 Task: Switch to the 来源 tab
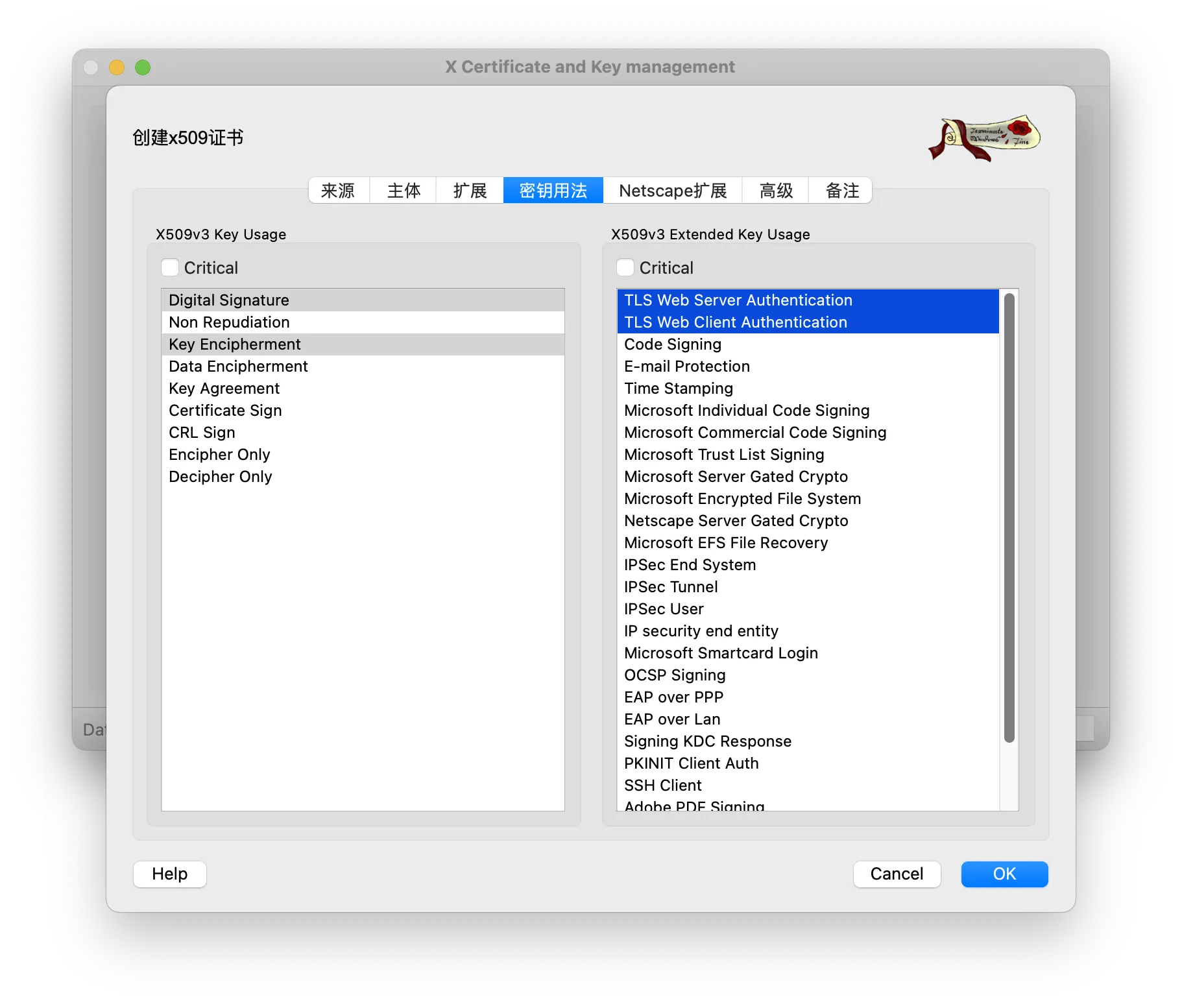(x=338, y=191)
